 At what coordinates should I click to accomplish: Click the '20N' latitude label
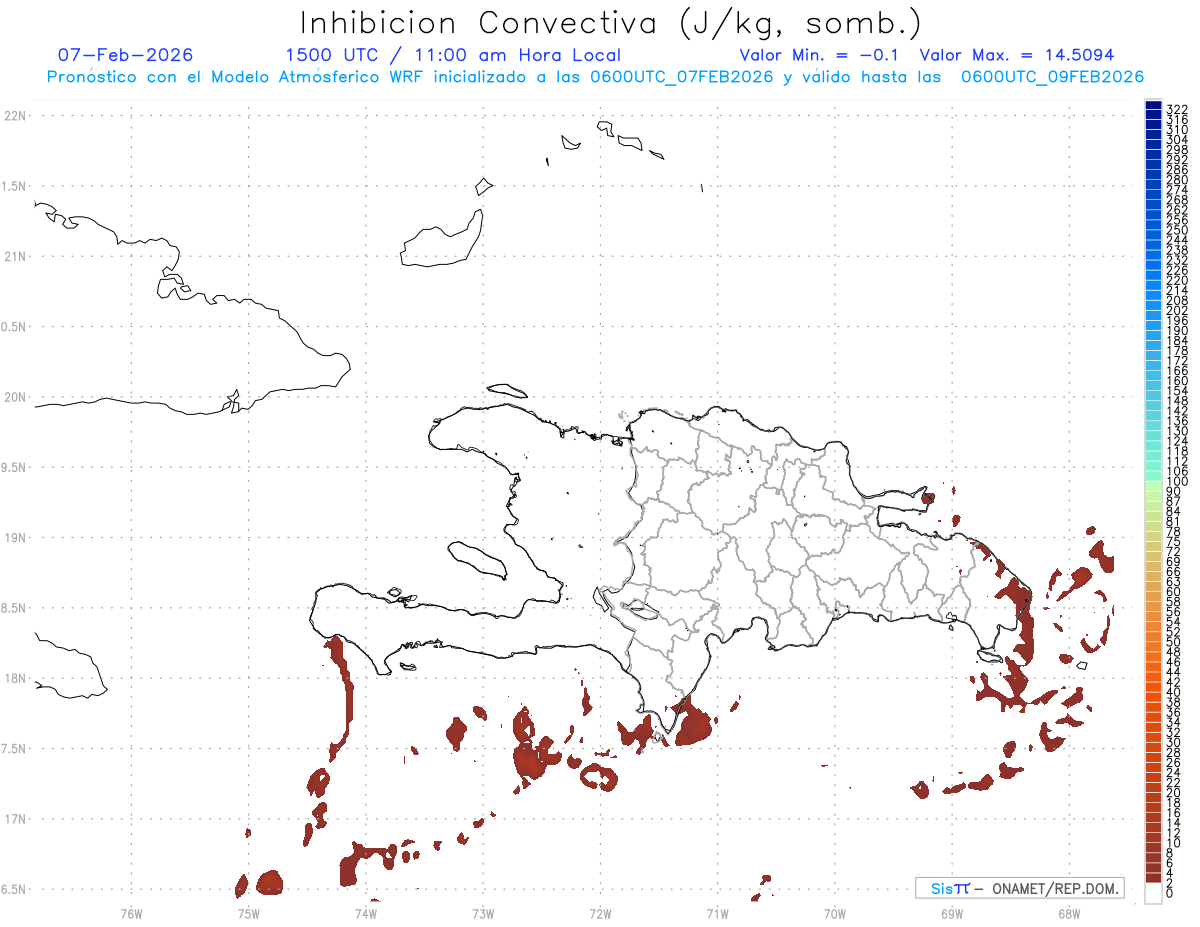(x=14, y=397)
